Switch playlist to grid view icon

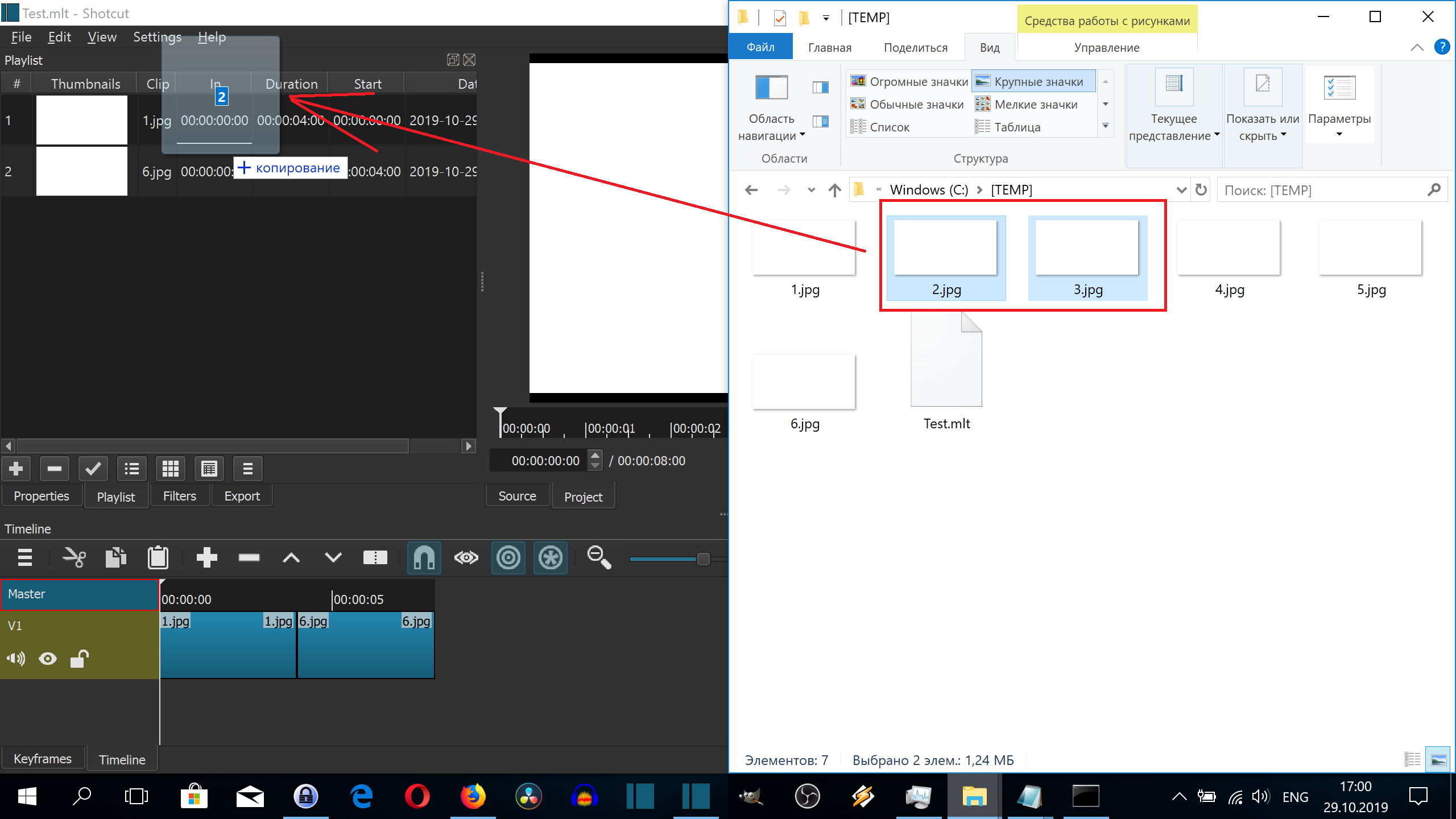tap(170, 468)
